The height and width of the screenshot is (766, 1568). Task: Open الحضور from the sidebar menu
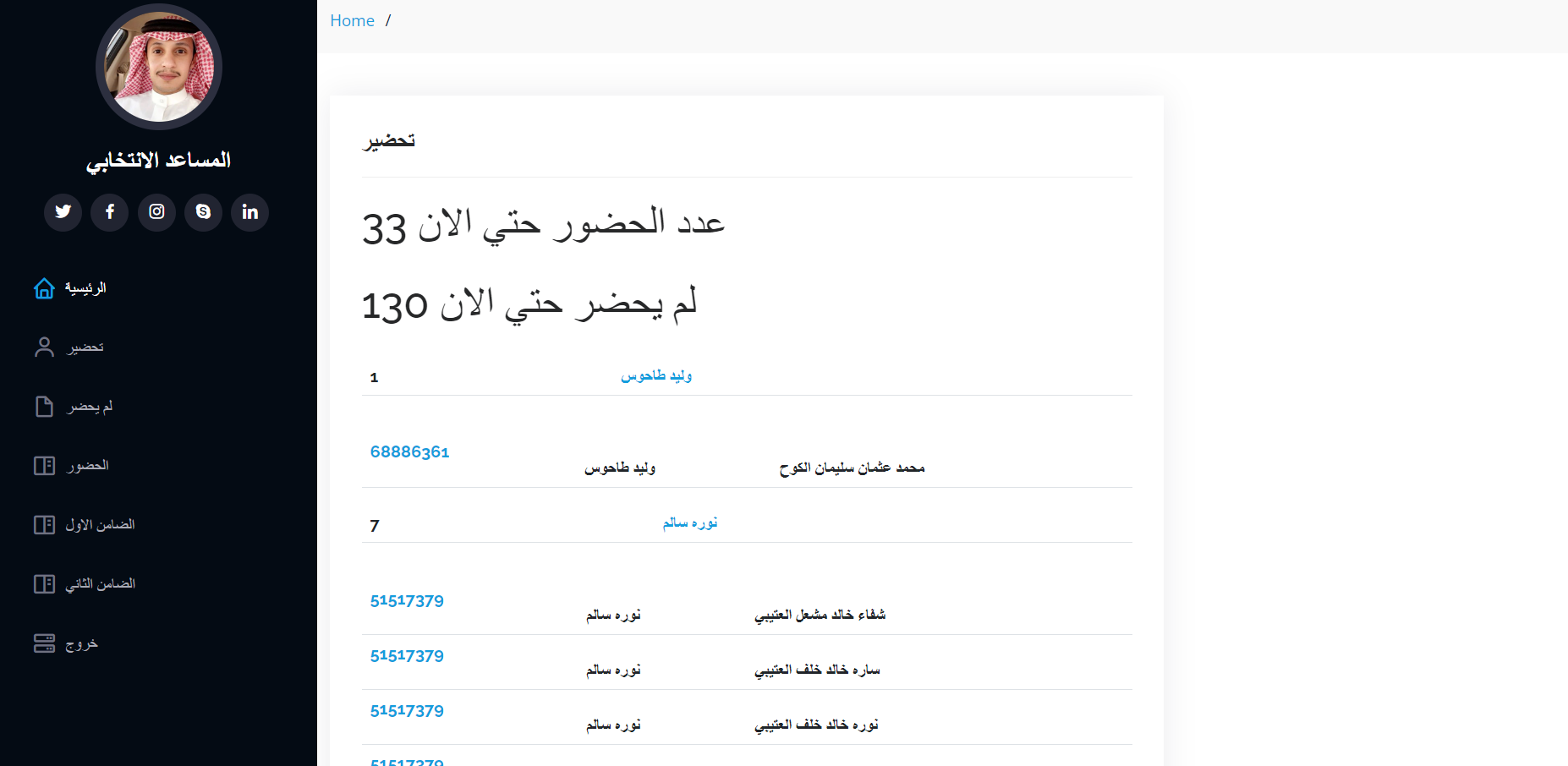(88, 466)
